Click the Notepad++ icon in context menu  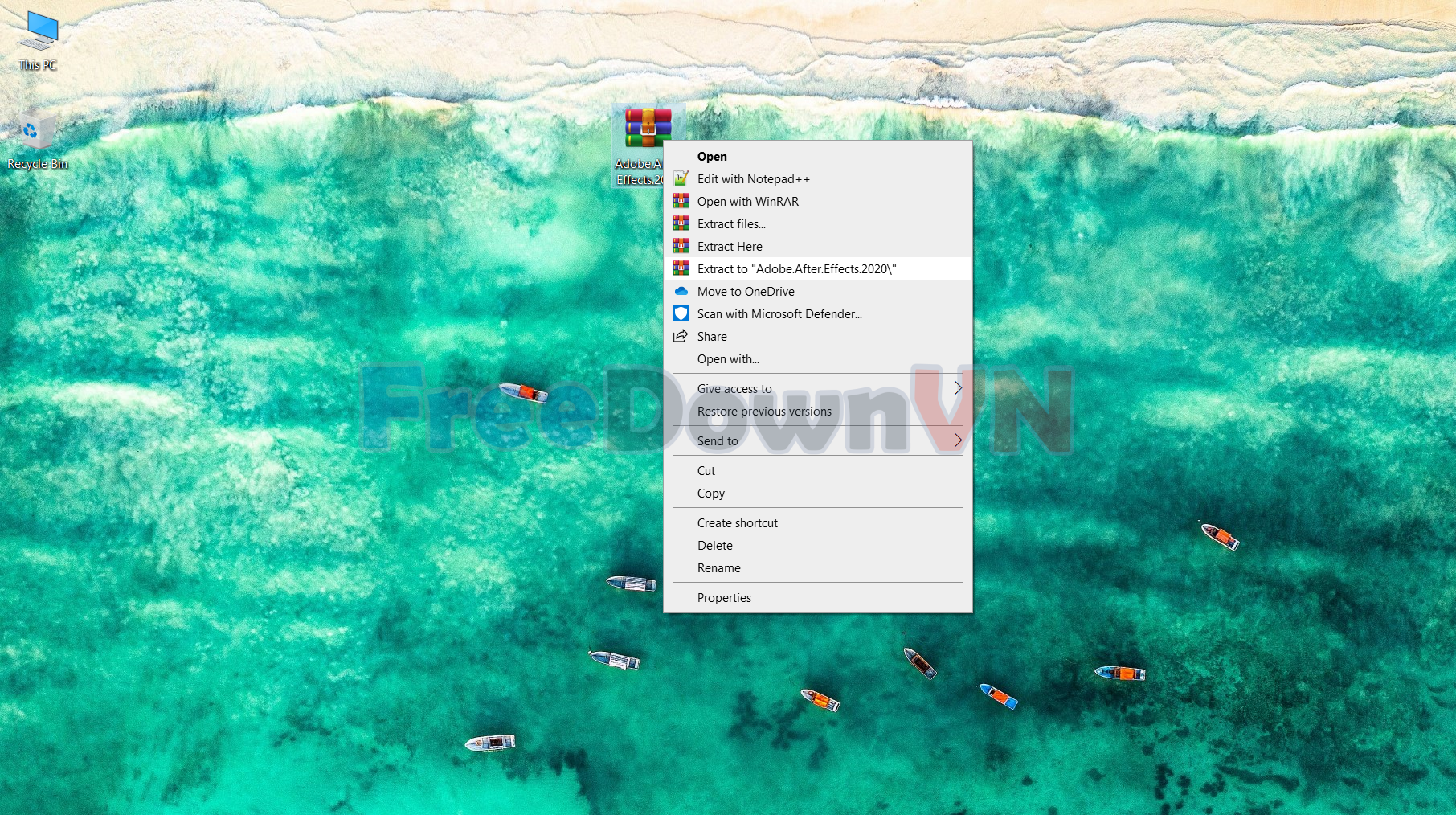click(681, 178)
